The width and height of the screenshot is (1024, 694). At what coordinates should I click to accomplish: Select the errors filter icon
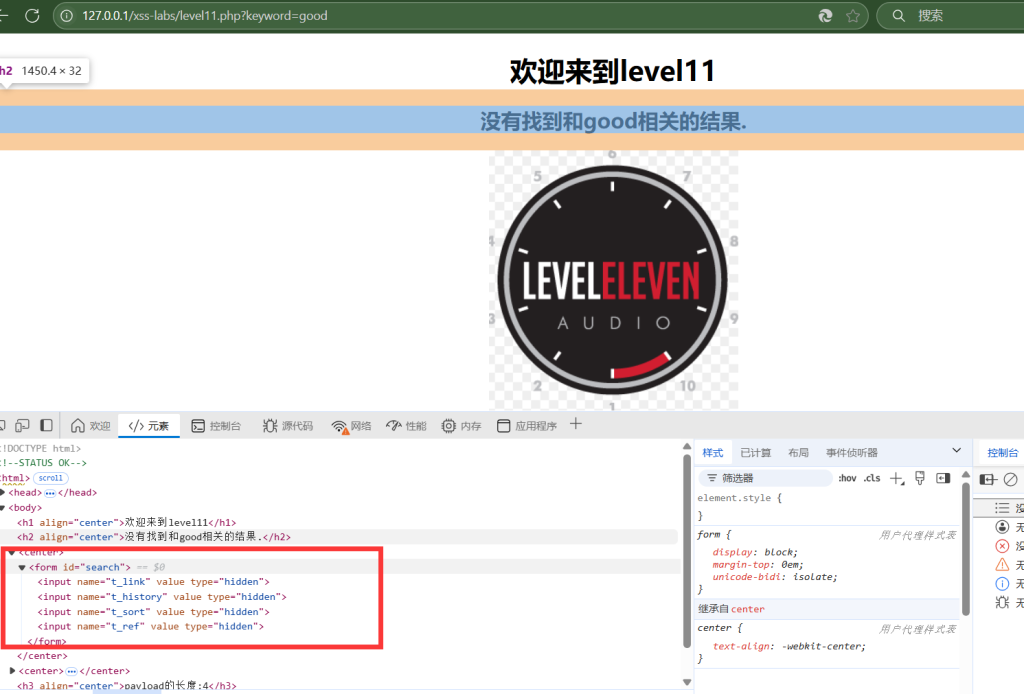(x=1002, y=546)
